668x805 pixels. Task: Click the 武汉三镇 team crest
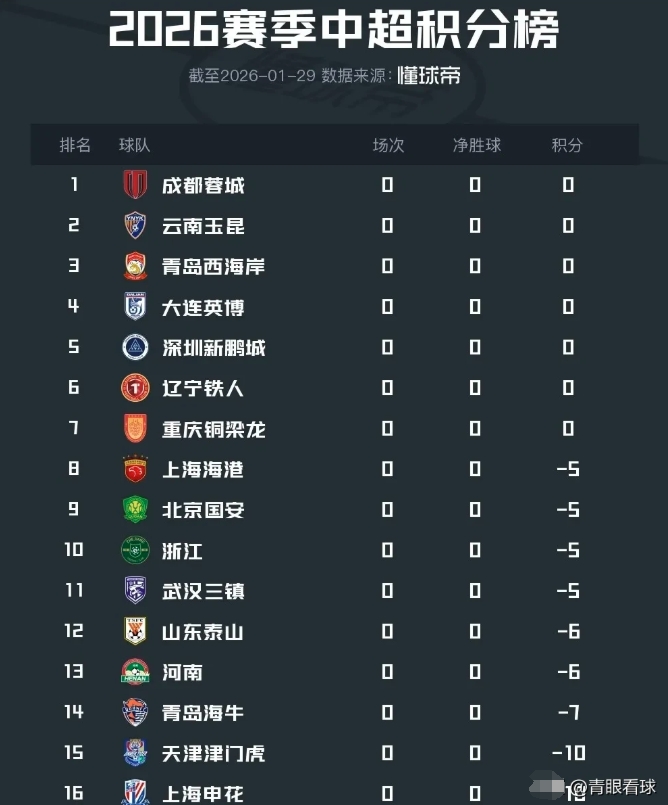click(x=135, y=591)
